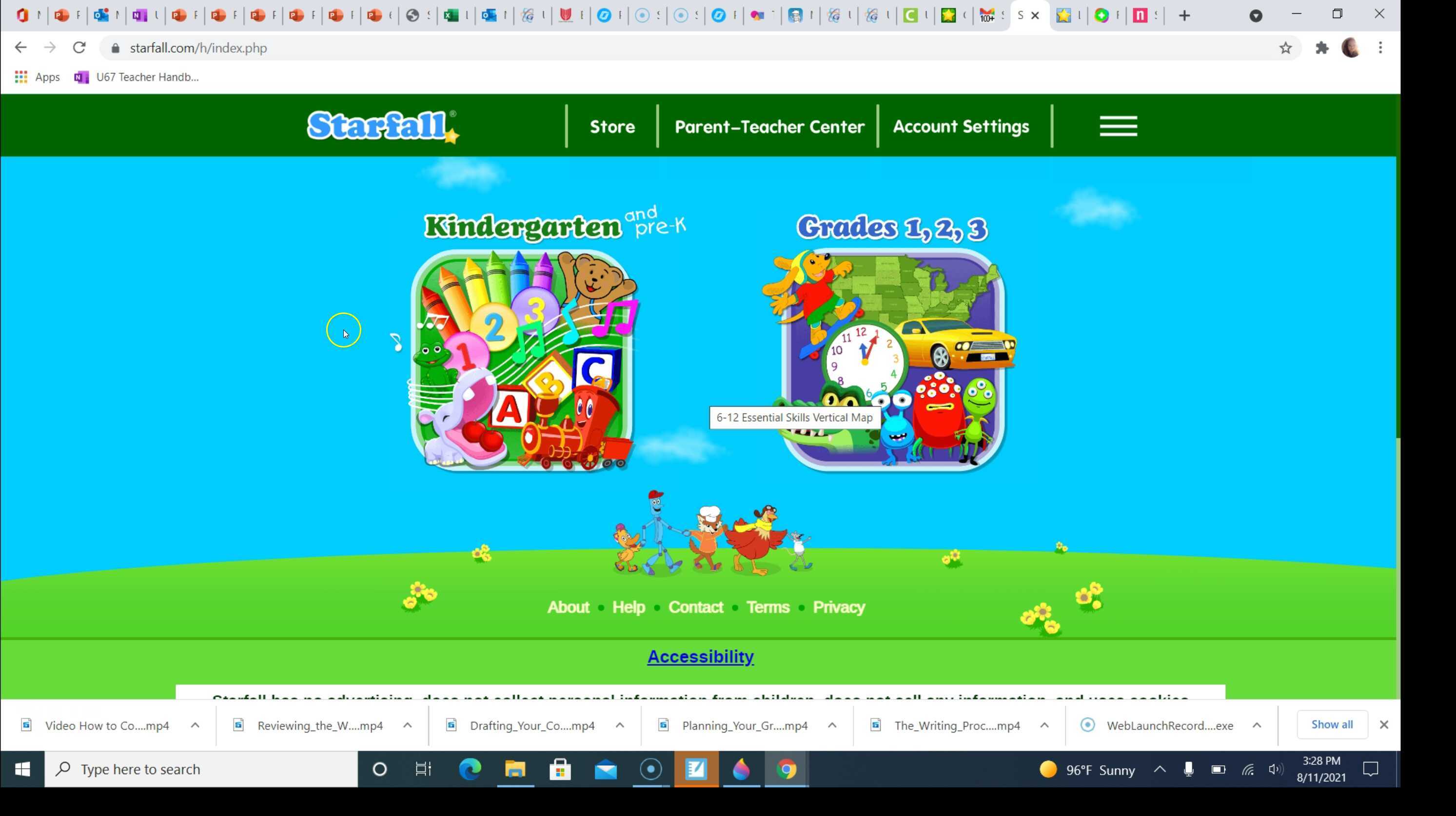The height and width of the screenshot is (816, 1456).
Task: Follow the Privacy link
Action: (x=839, y=607)
